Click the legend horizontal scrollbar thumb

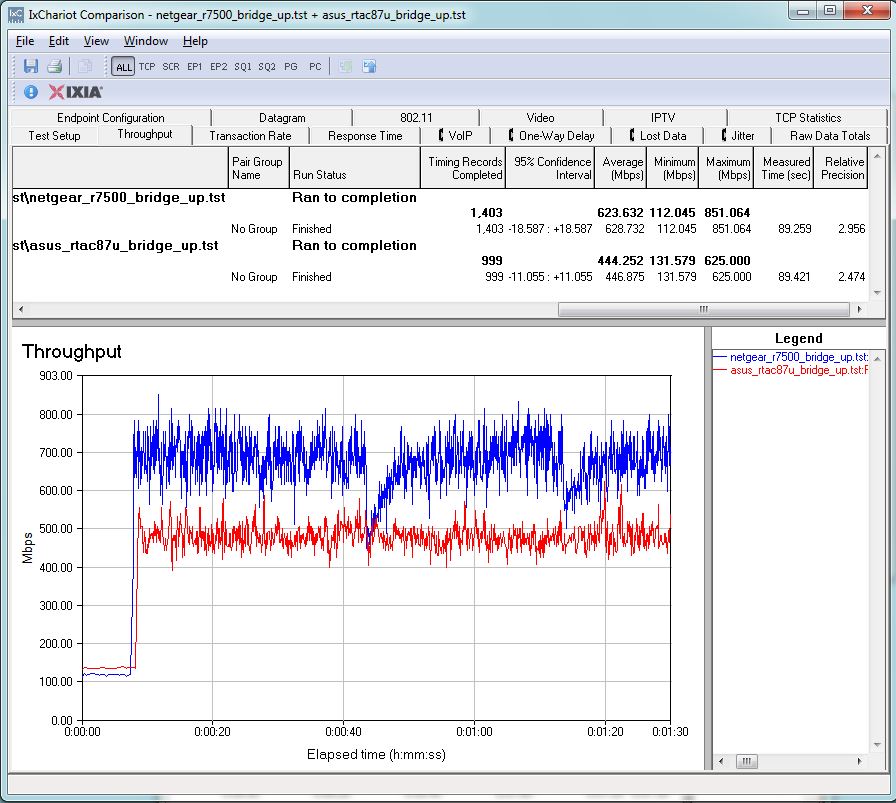click(746, 761)
